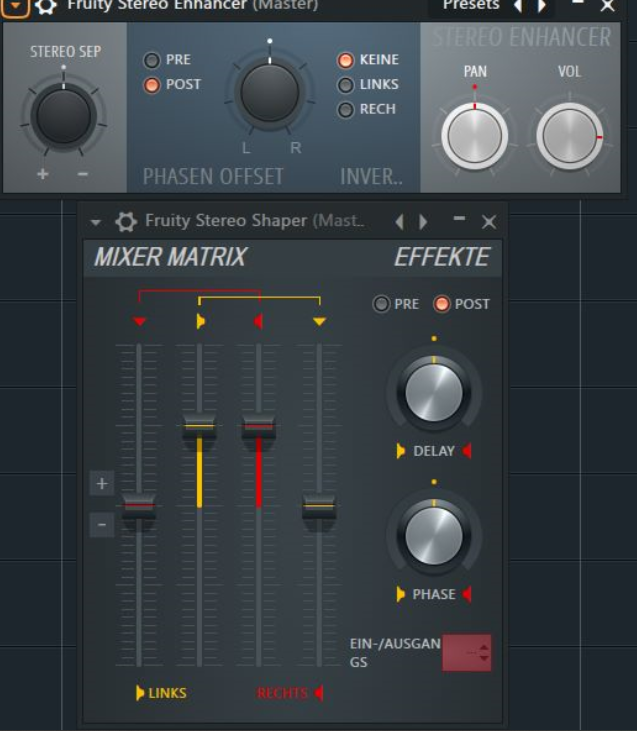Click the Phasen Offset knob
The width and height of the screenshot is (637, 731).
(x=270, y=92)
